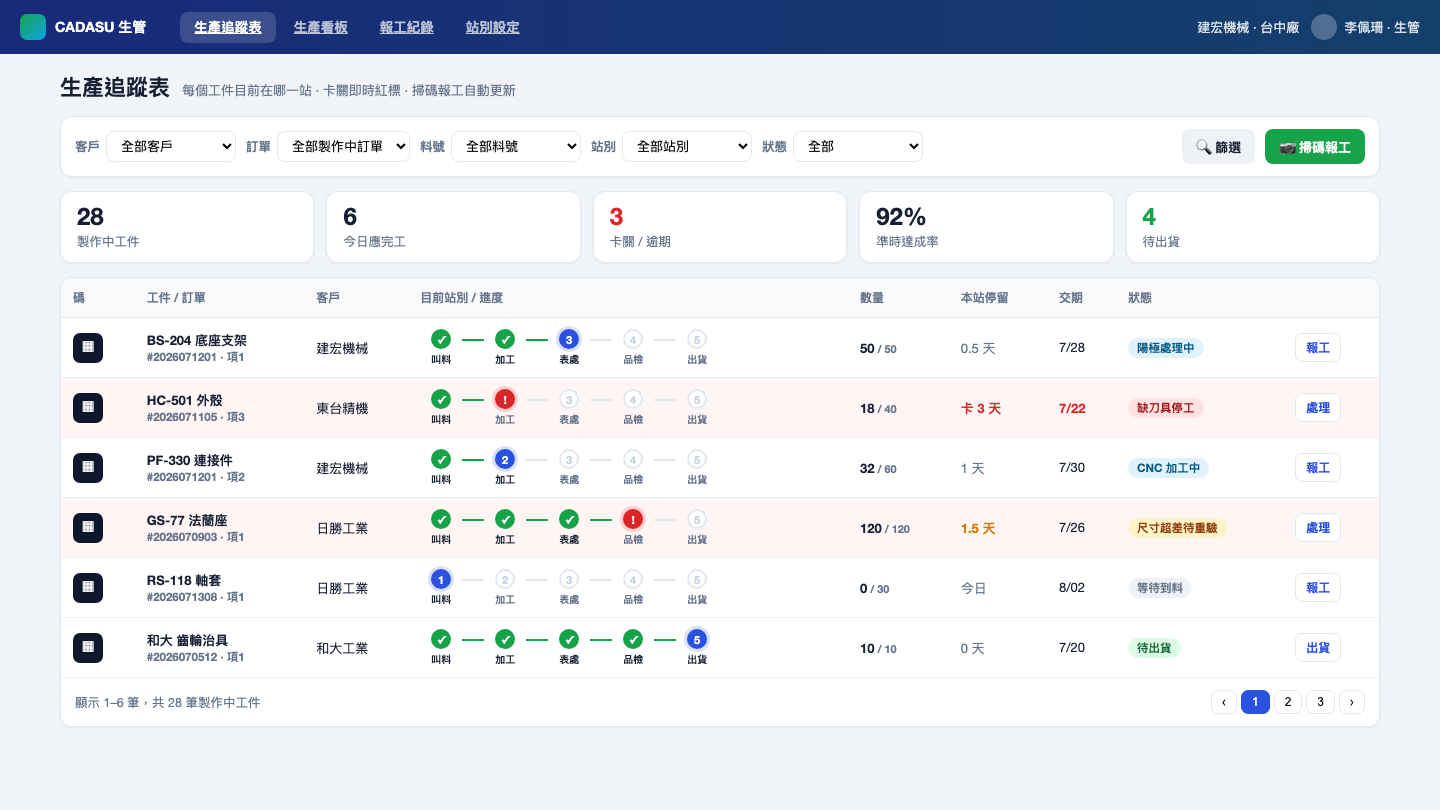1440x810 pixels.
Task: Click the 待出貨 stat card
Action: click(1253, 227)
